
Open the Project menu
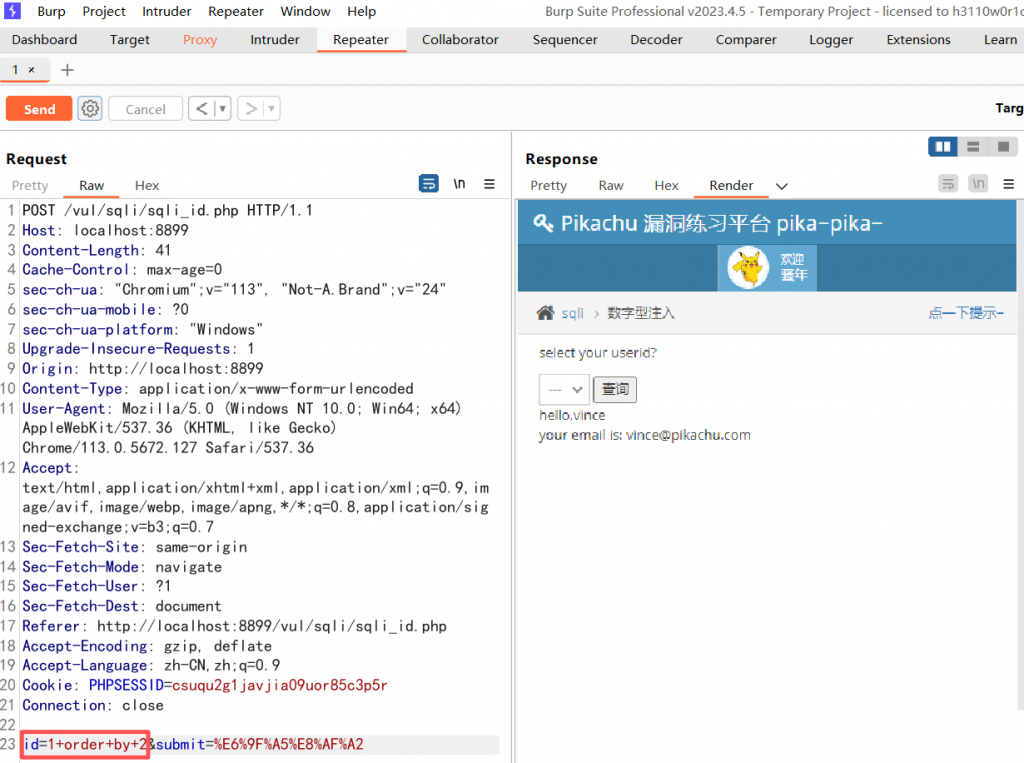(104, 11)
